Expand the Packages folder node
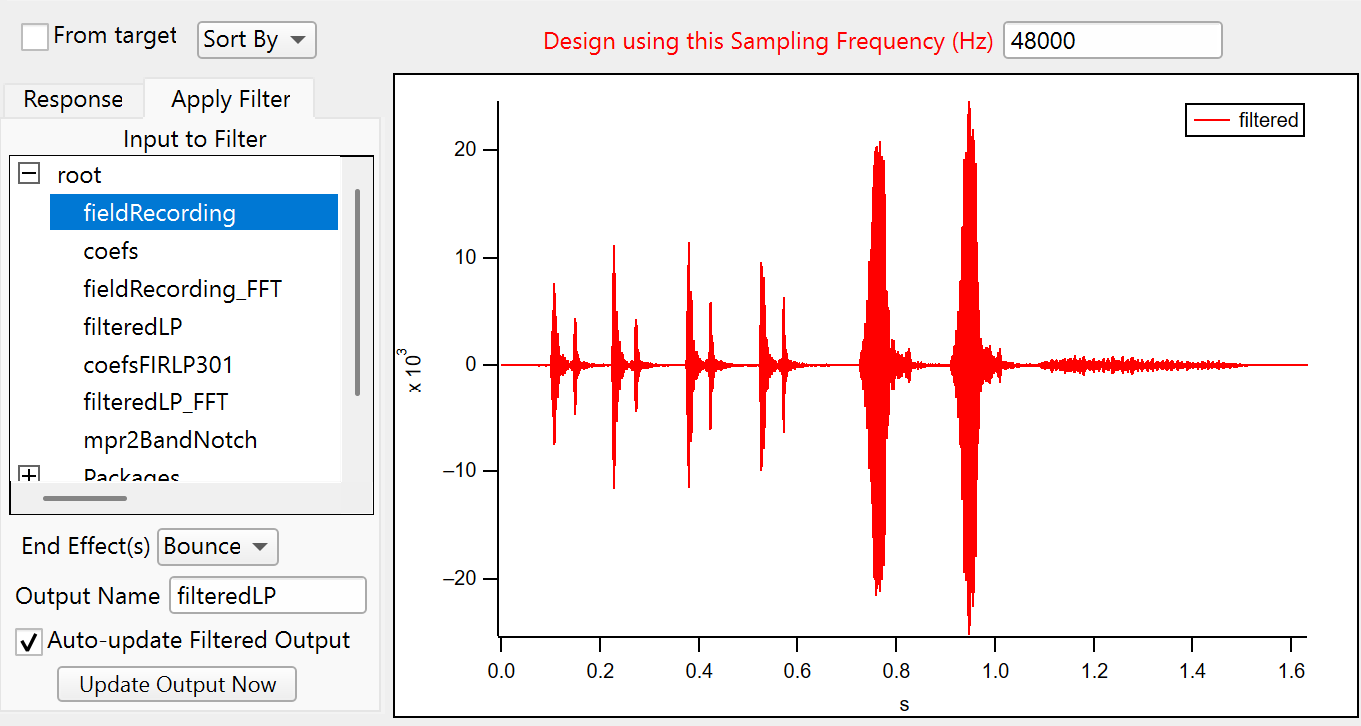 (x=30, y=476)
